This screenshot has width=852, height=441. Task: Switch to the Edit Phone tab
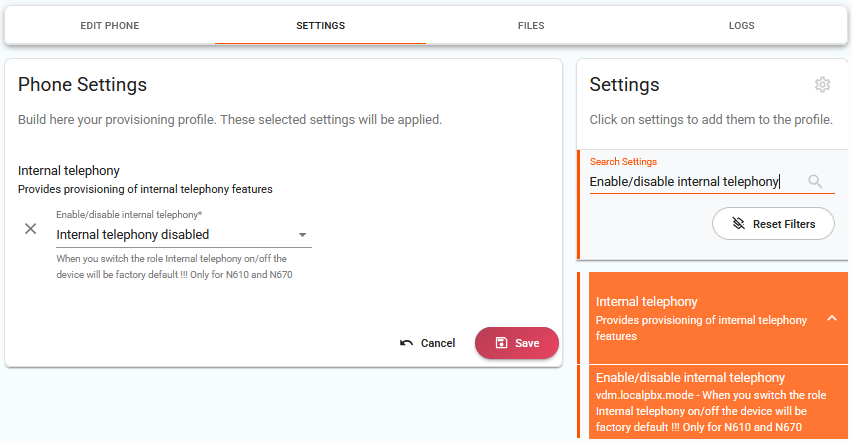click(110, 25)
